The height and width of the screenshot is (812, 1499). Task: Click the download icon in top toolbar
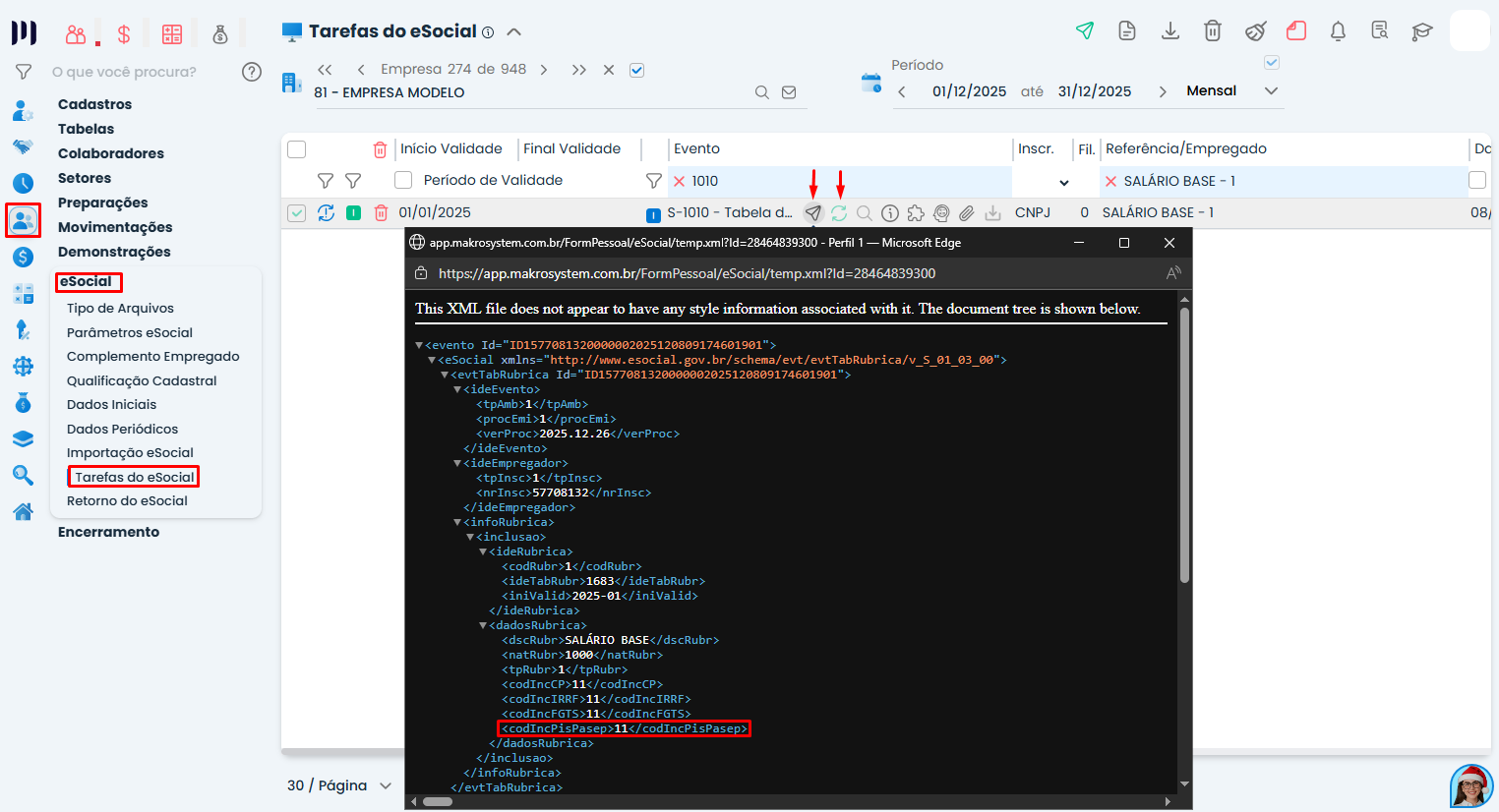point(1170,30)
